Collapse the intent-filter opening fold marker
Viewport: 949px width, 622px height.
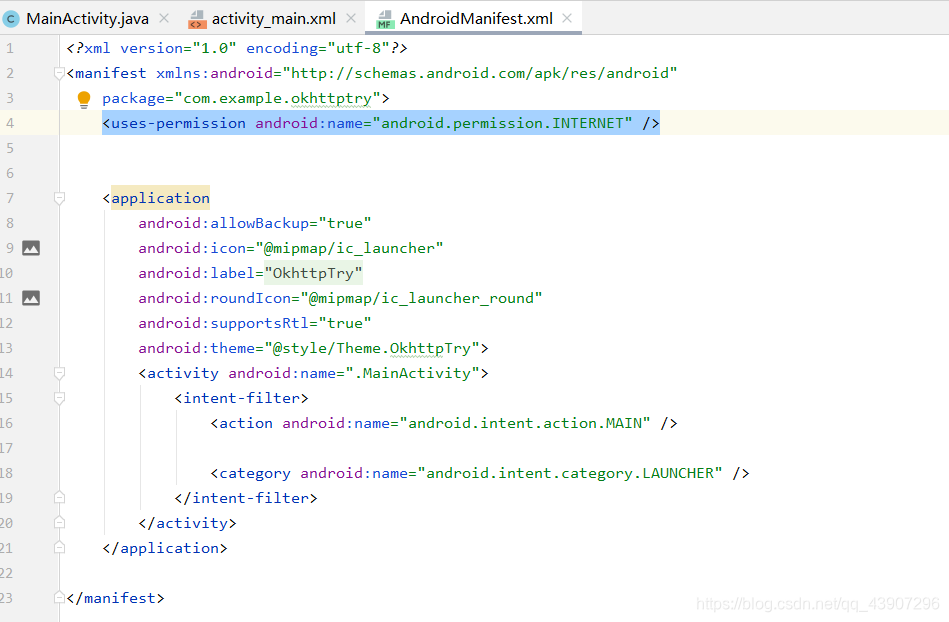click(x=59, y=398)
